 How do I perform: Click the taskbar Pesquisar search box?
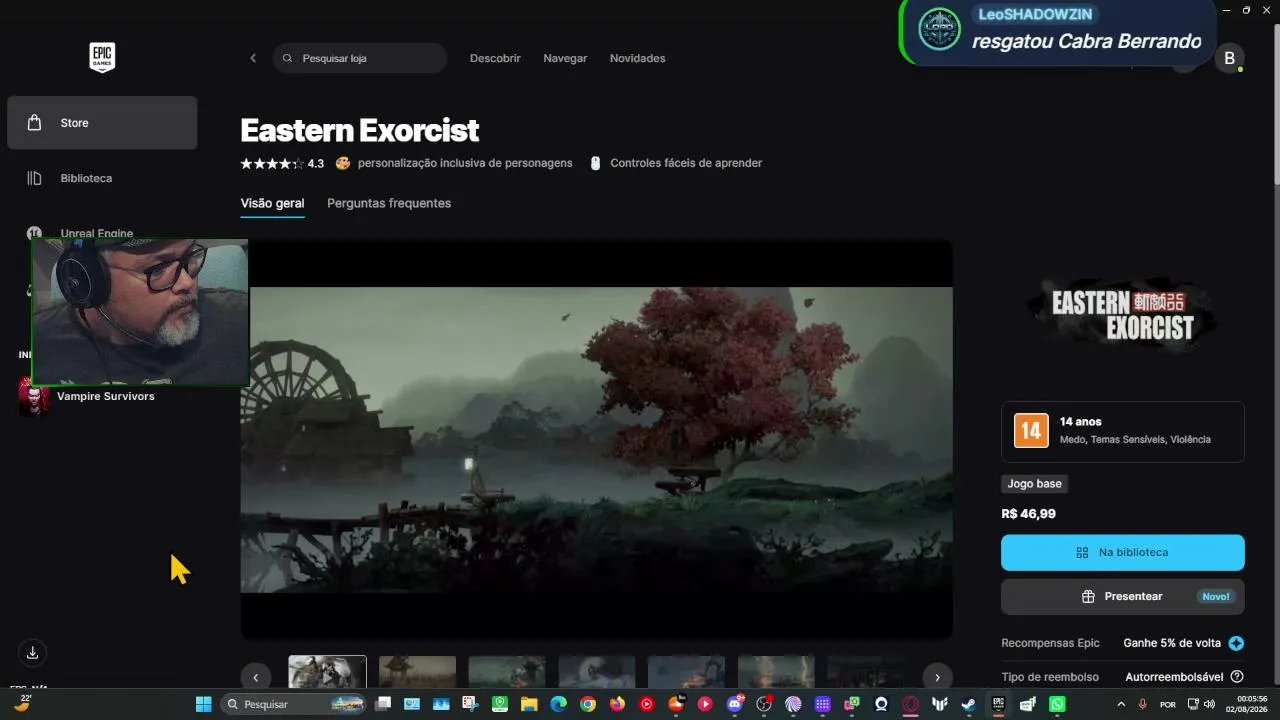tap(295, 704)
